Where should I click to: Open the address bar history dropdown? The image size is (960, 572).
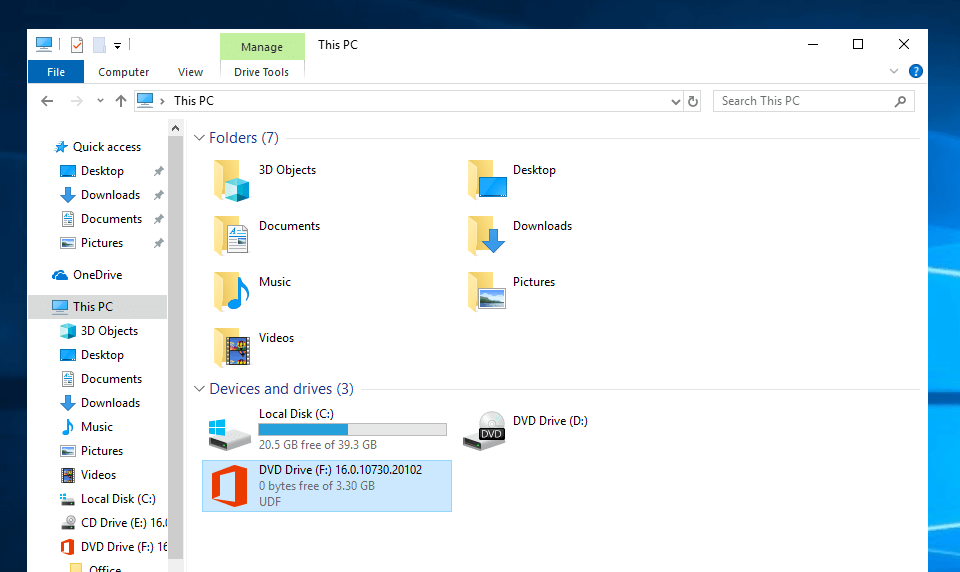point(675,102)
